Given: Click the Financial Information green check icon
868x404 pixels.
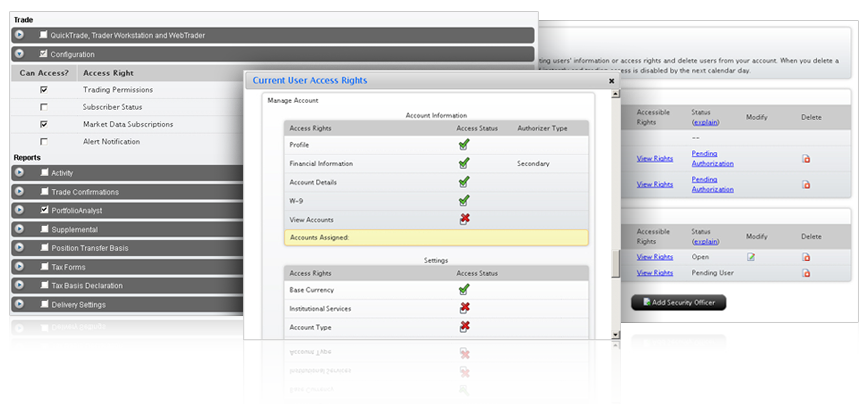Looking at the screenshot, I should pyautogui.click(x=464, y=163).
